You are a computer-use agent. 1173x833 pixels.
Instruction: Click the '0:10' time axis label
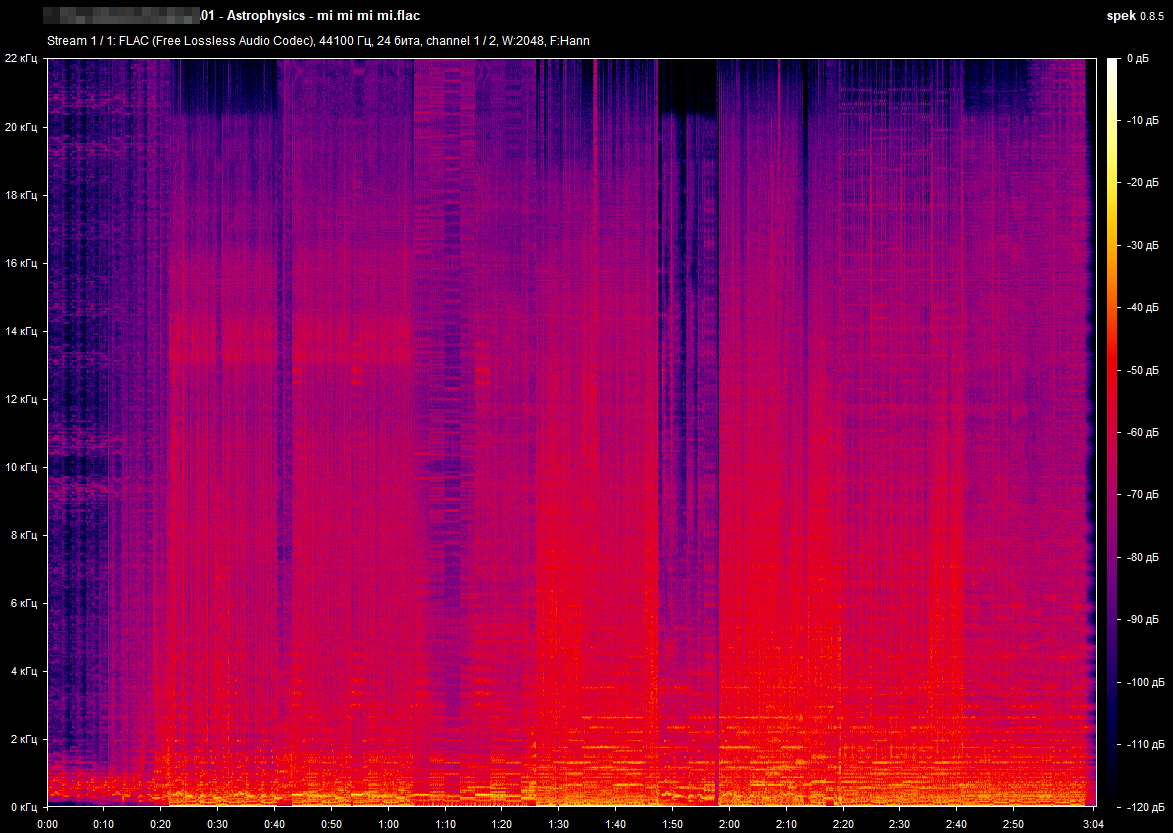pos(104,824)
